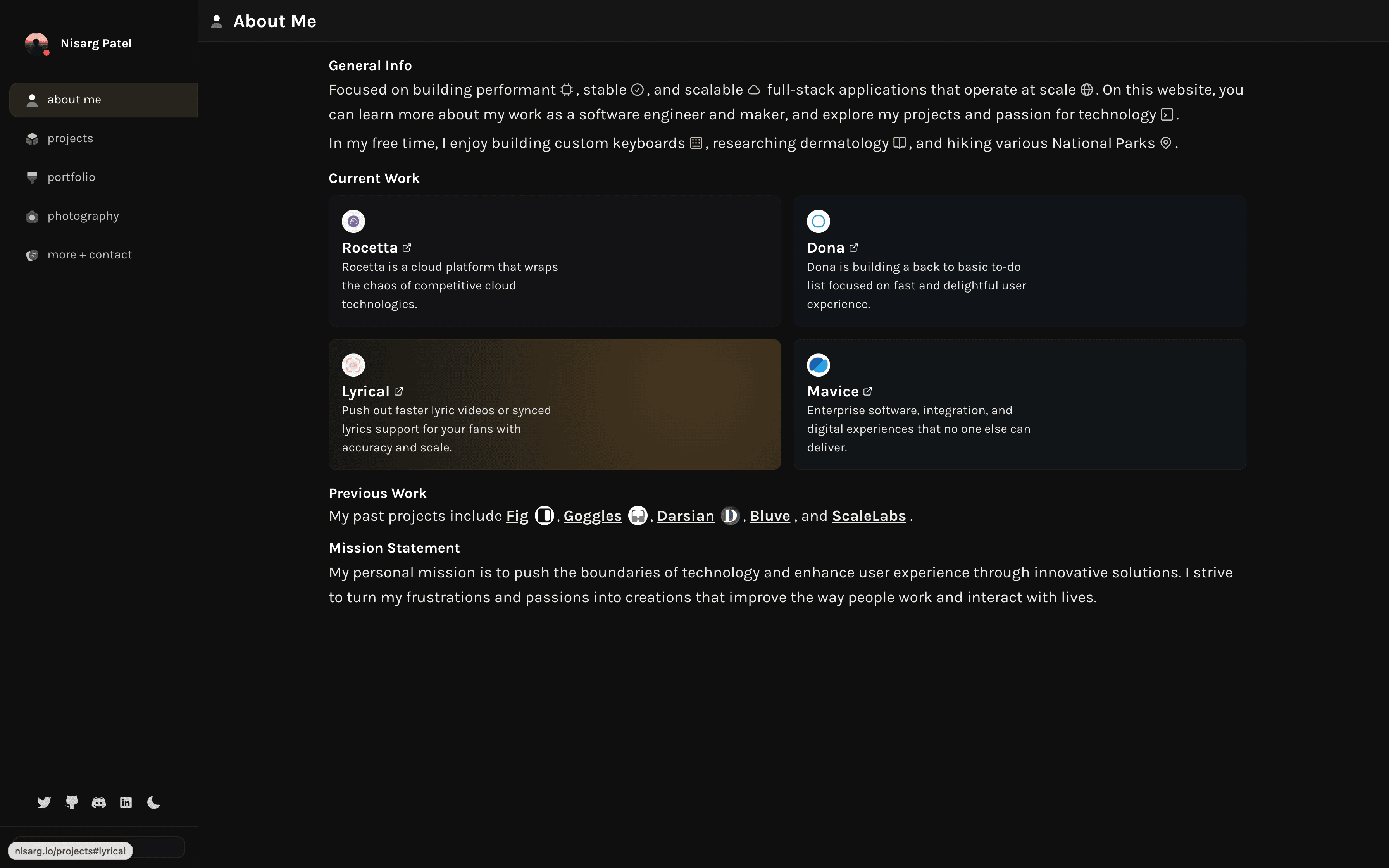
Task: Open the LinkedIn profile icon
Action: [x=126, y=802]
